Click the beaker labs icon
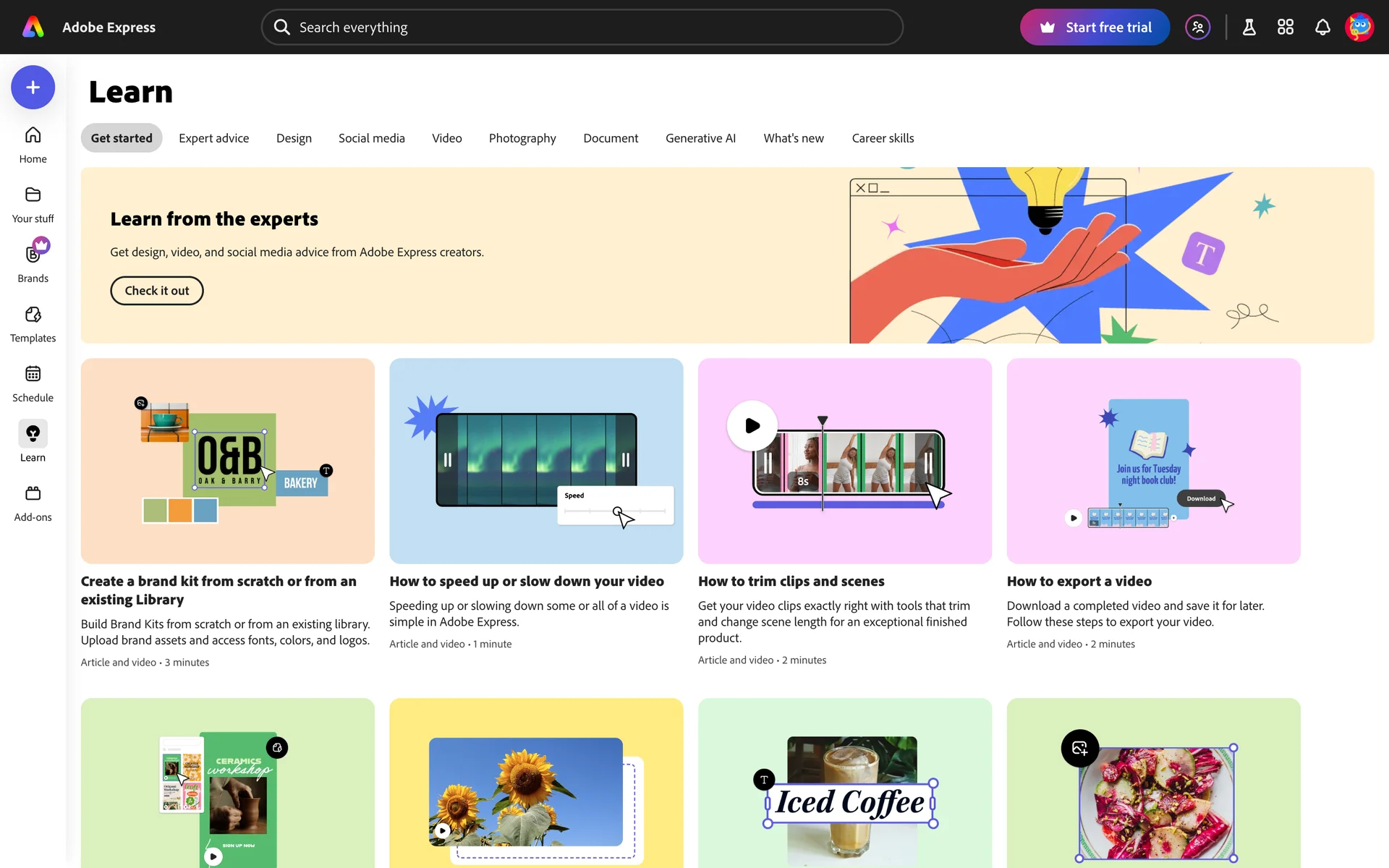 [1249, 27]
